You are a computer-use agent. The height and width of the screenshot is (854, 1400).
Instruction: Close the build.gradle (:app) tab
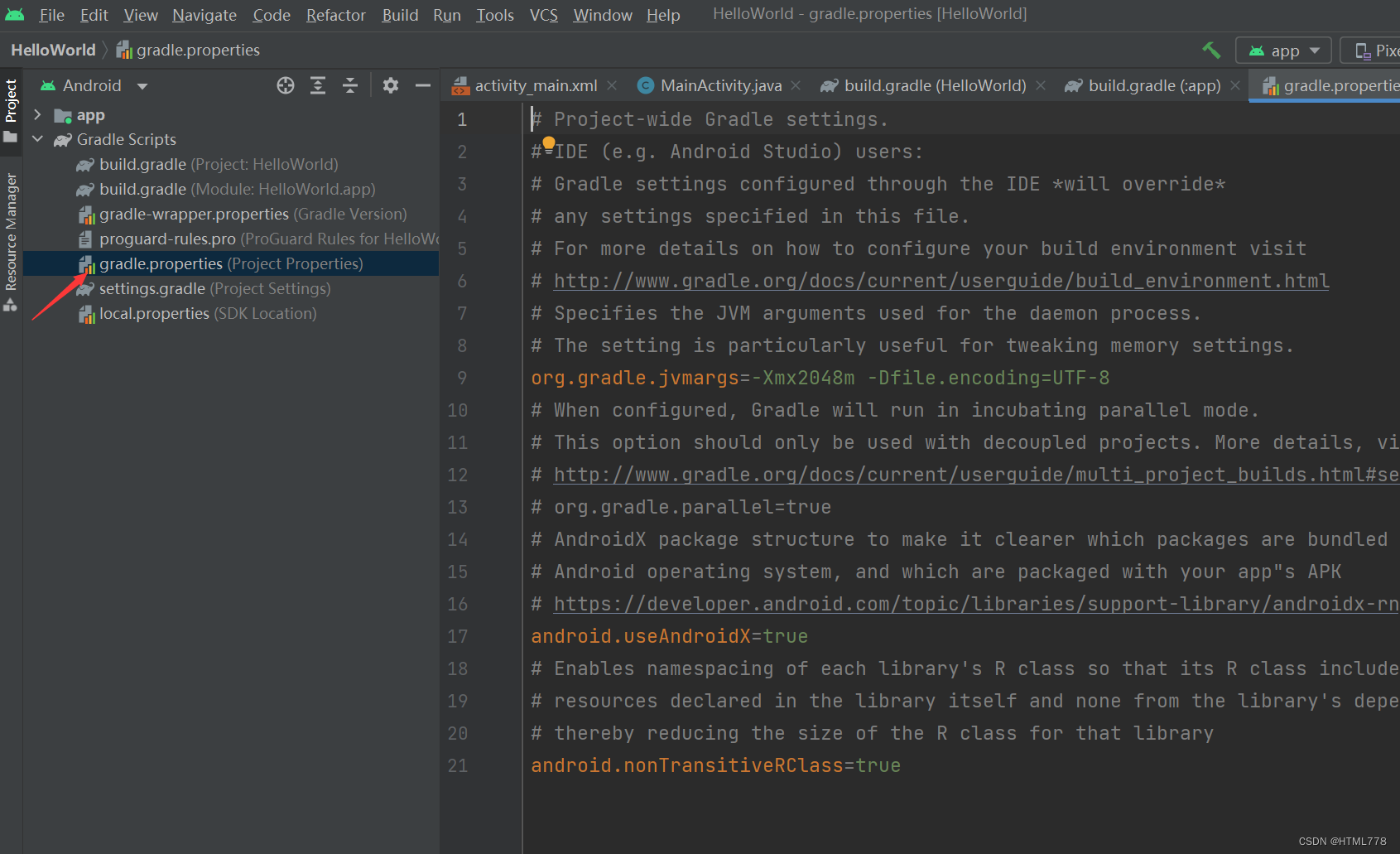tap(1235, 85)
